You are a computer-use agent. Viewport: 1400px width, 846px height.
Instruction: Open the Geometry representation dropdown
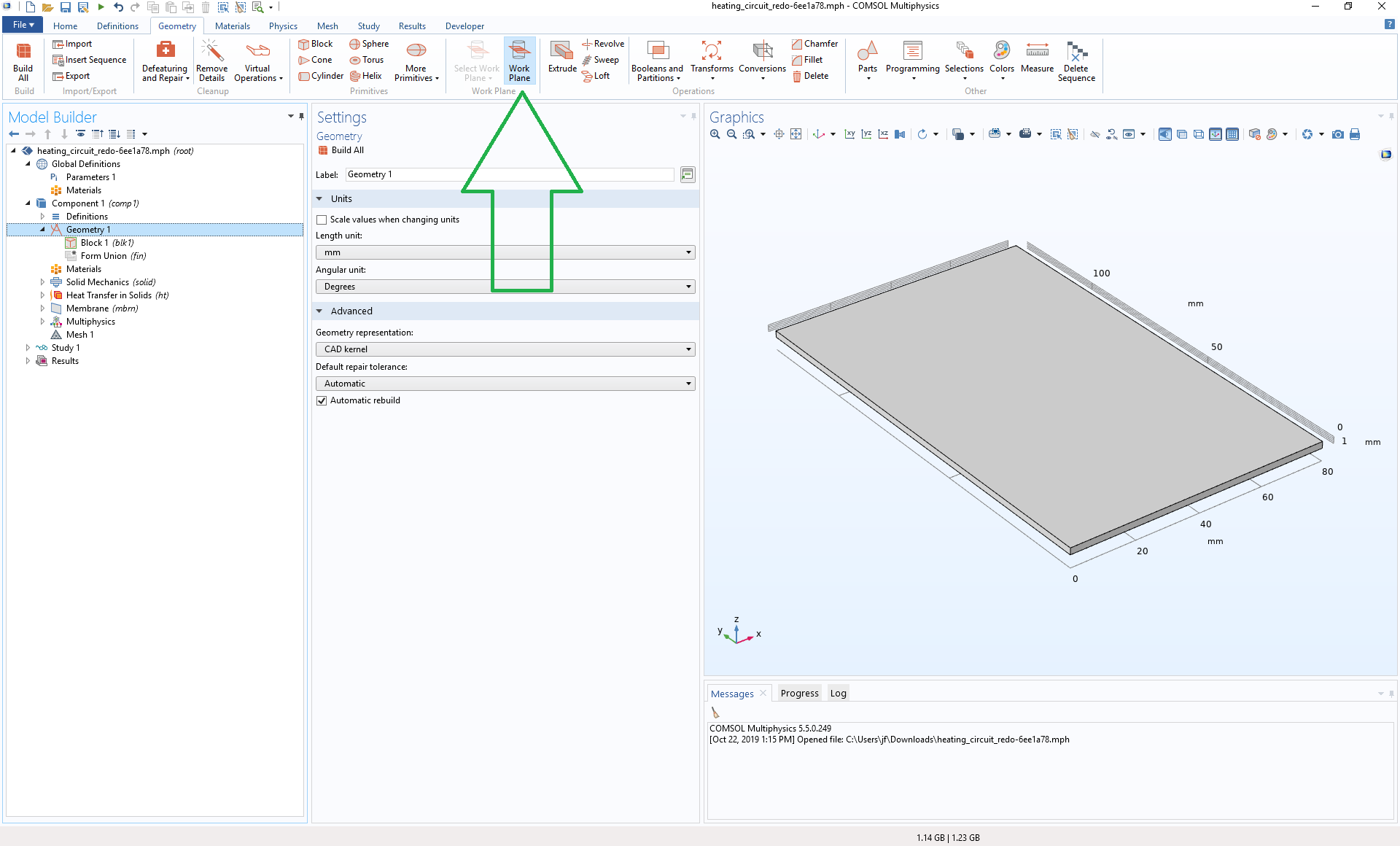(x=505, y=349)
